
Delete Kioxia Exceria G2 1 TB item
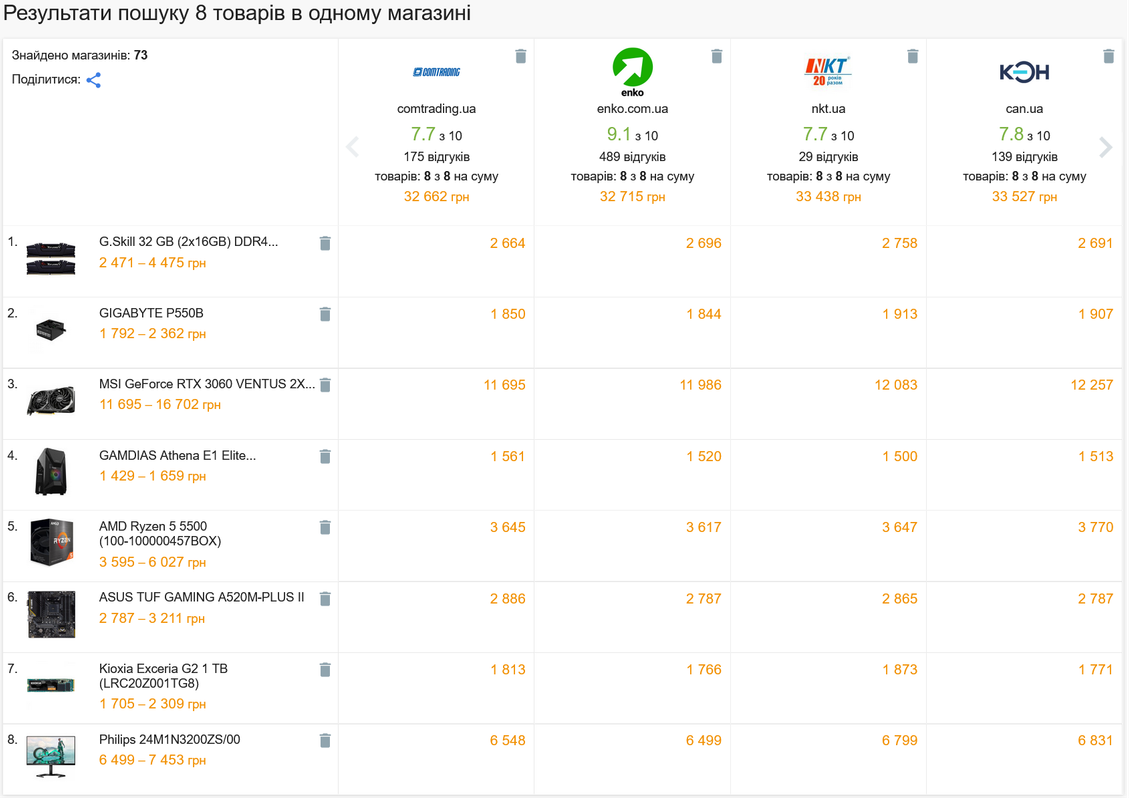point(325,670)
